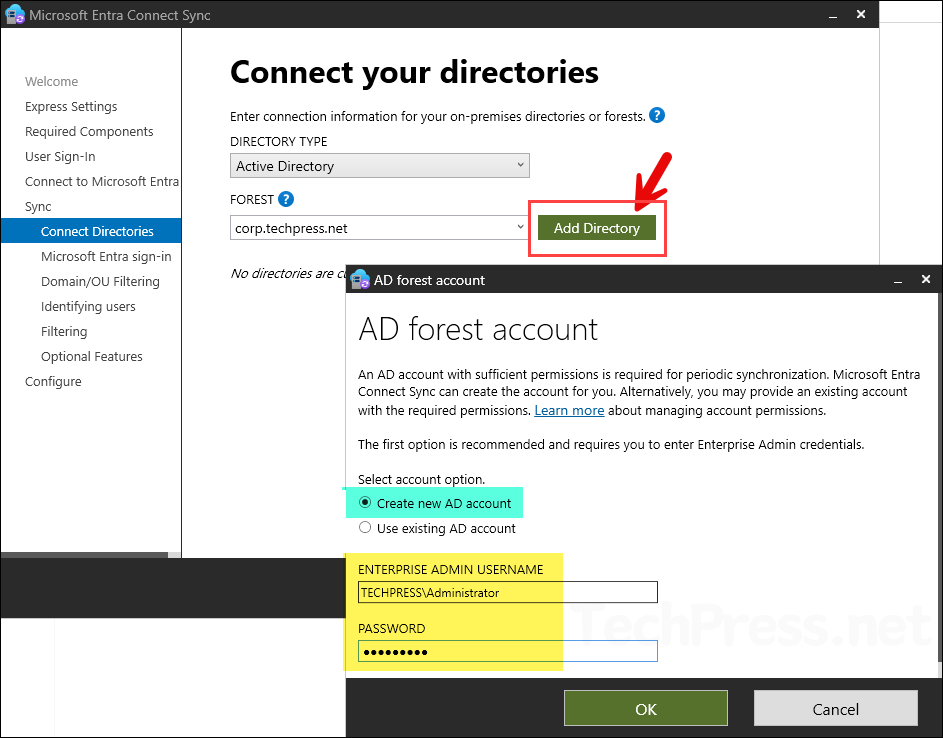943x738 pixels.
Task: Close the AD forest account dialog
Action: (x=926, y=279)
